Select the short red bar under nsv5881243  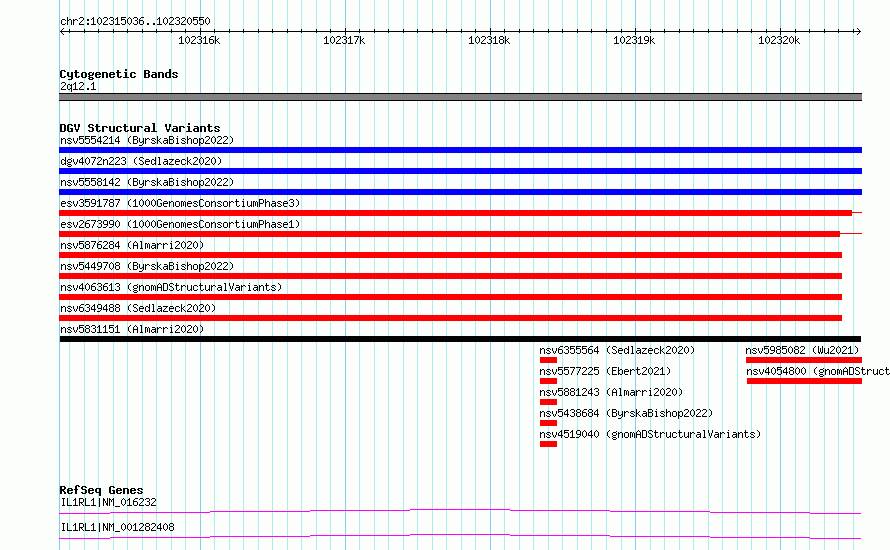coord(548,402)
